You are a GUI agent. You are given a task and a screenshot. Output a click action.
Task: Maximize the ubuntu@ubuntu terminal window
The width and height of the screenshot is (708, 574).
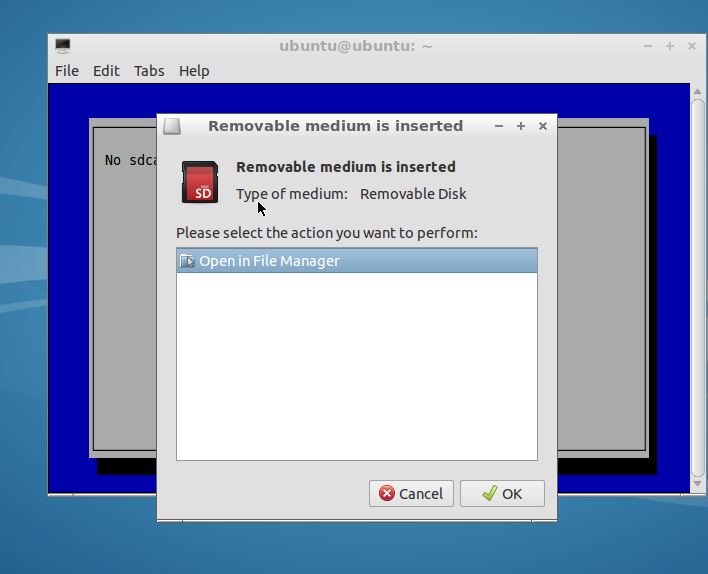[x=670, y=46]
